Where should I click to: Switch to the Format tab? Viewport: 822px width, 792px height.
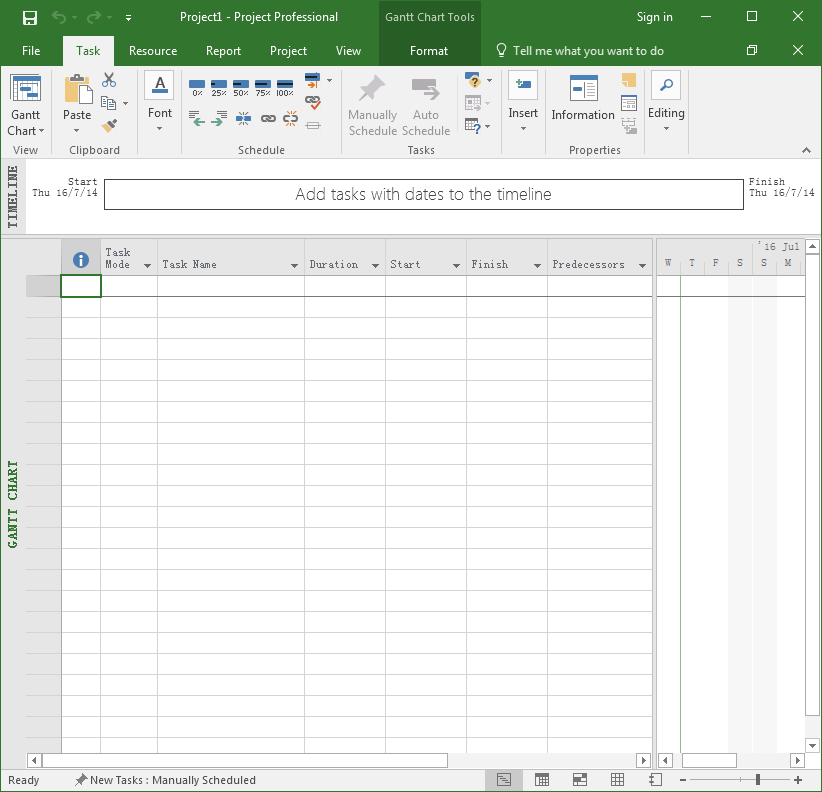coord(429,51)
